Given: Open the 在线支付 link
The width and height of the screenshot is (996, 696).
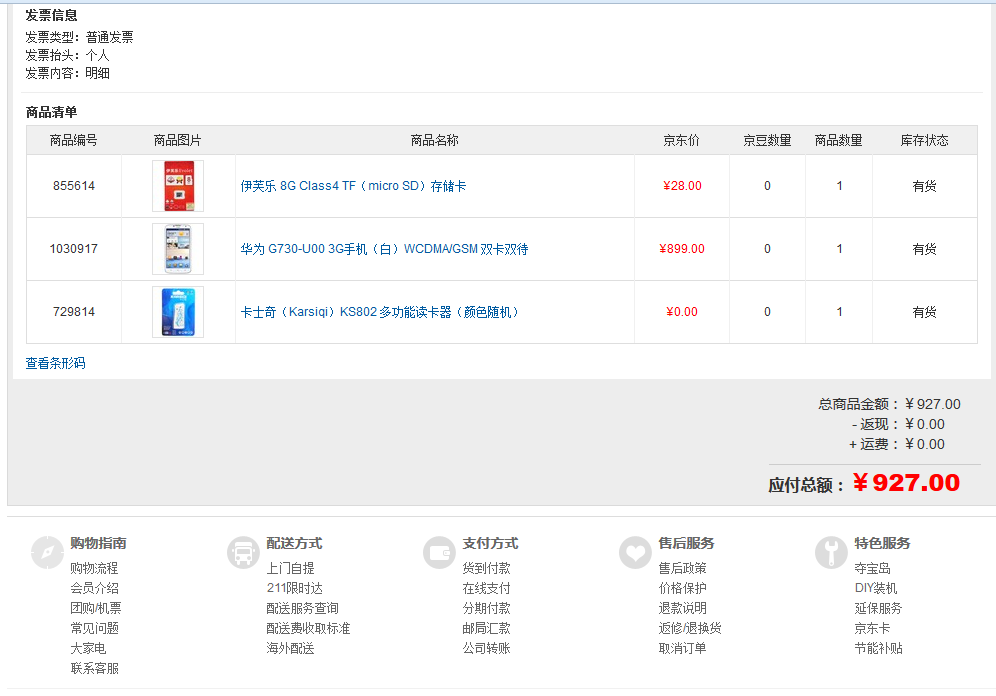Looking at the screenshot, I should [x=487, y=588].
